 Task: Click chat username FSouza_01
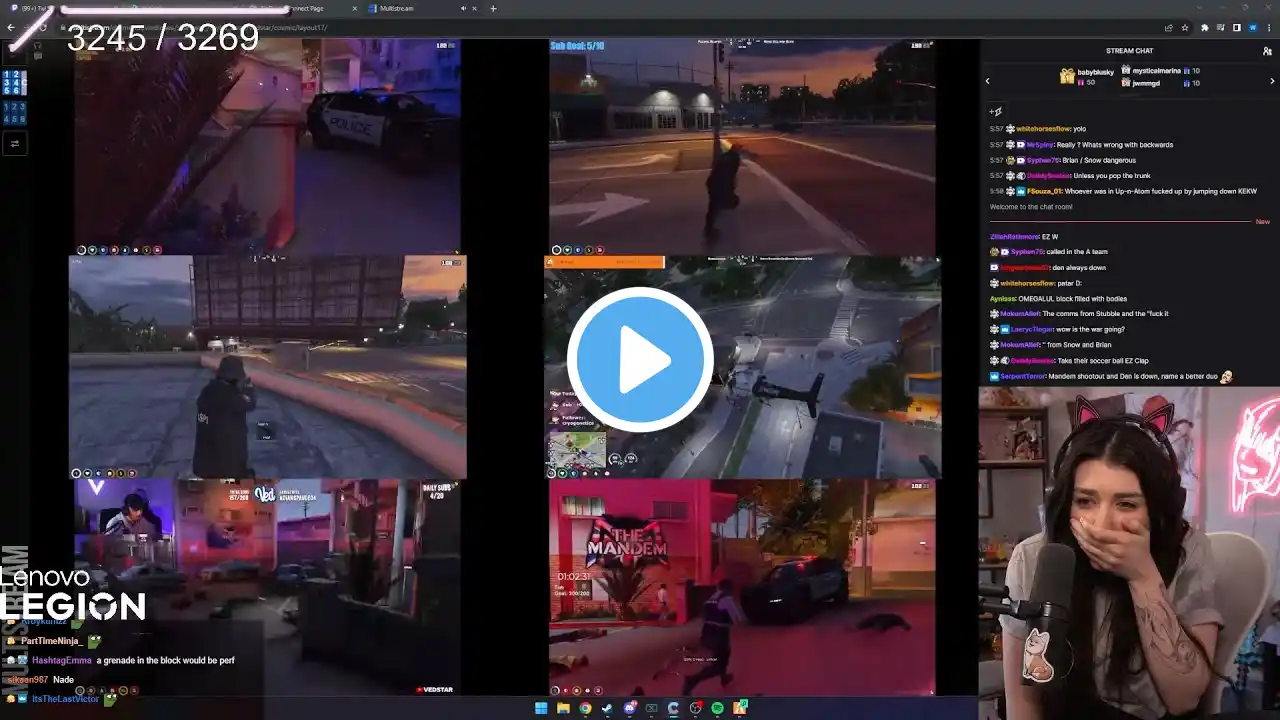[x=1044, y=191]
